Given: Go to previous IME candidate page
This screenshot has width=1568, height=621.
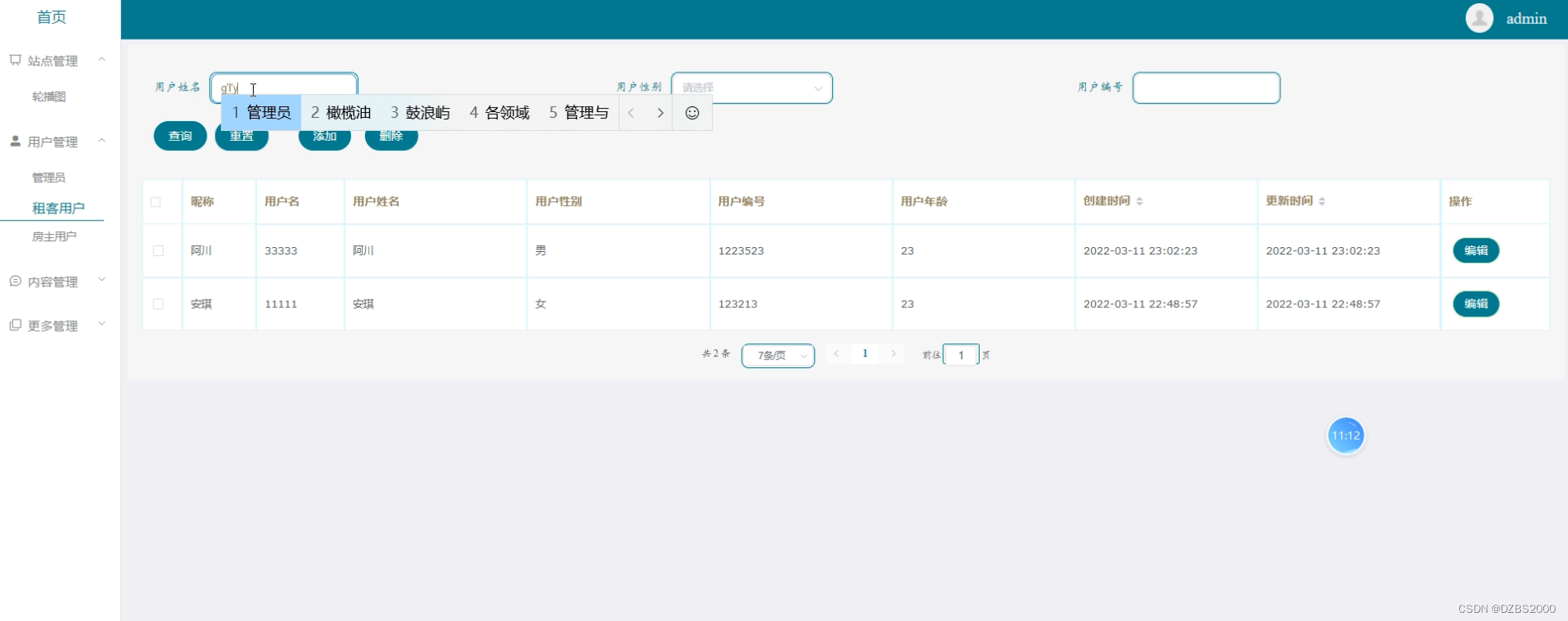Looking at the screenshot, I should coord(631,113).
